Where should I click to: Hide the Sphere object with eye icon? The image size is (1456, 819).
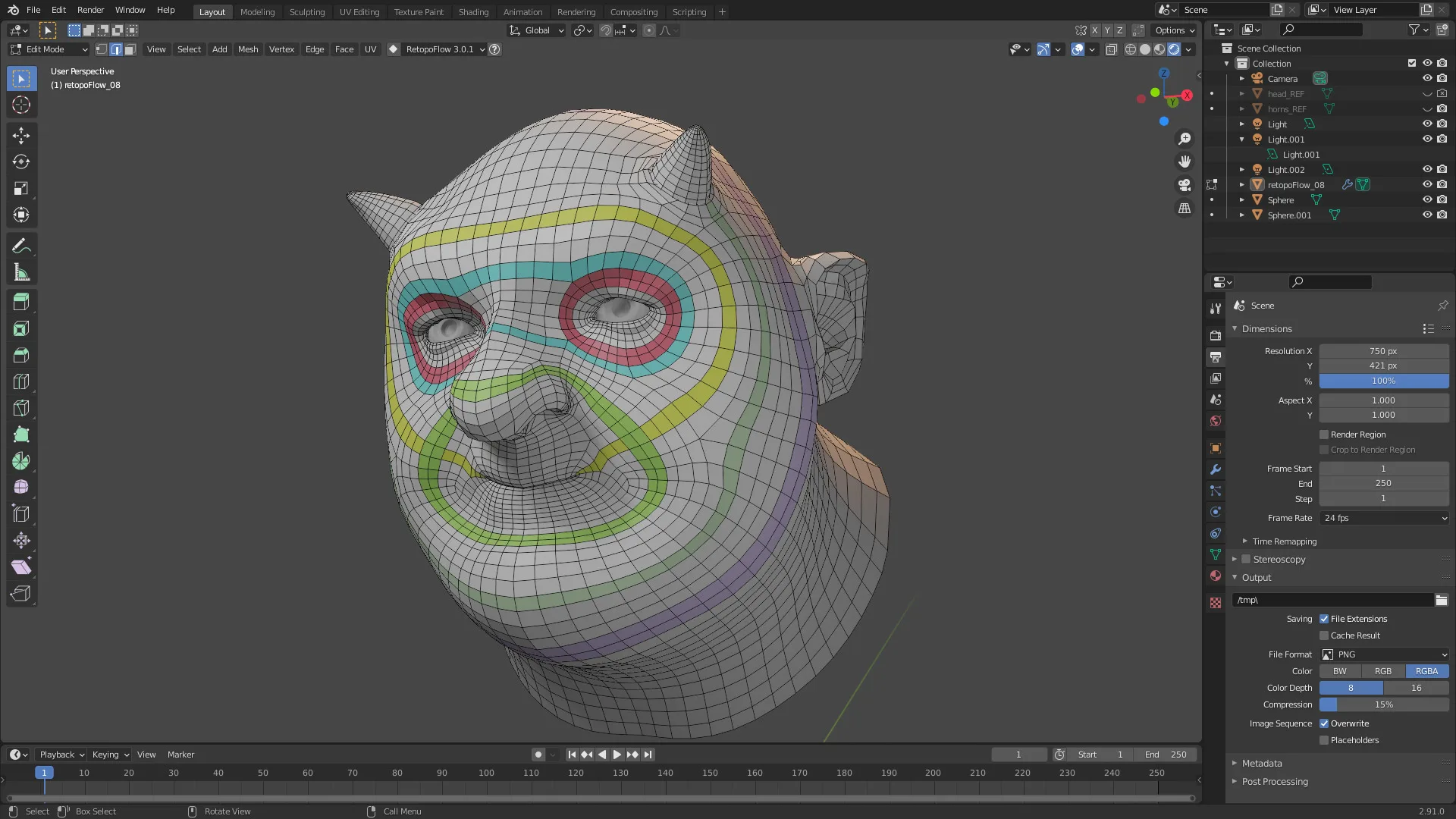coord(1426,200)
